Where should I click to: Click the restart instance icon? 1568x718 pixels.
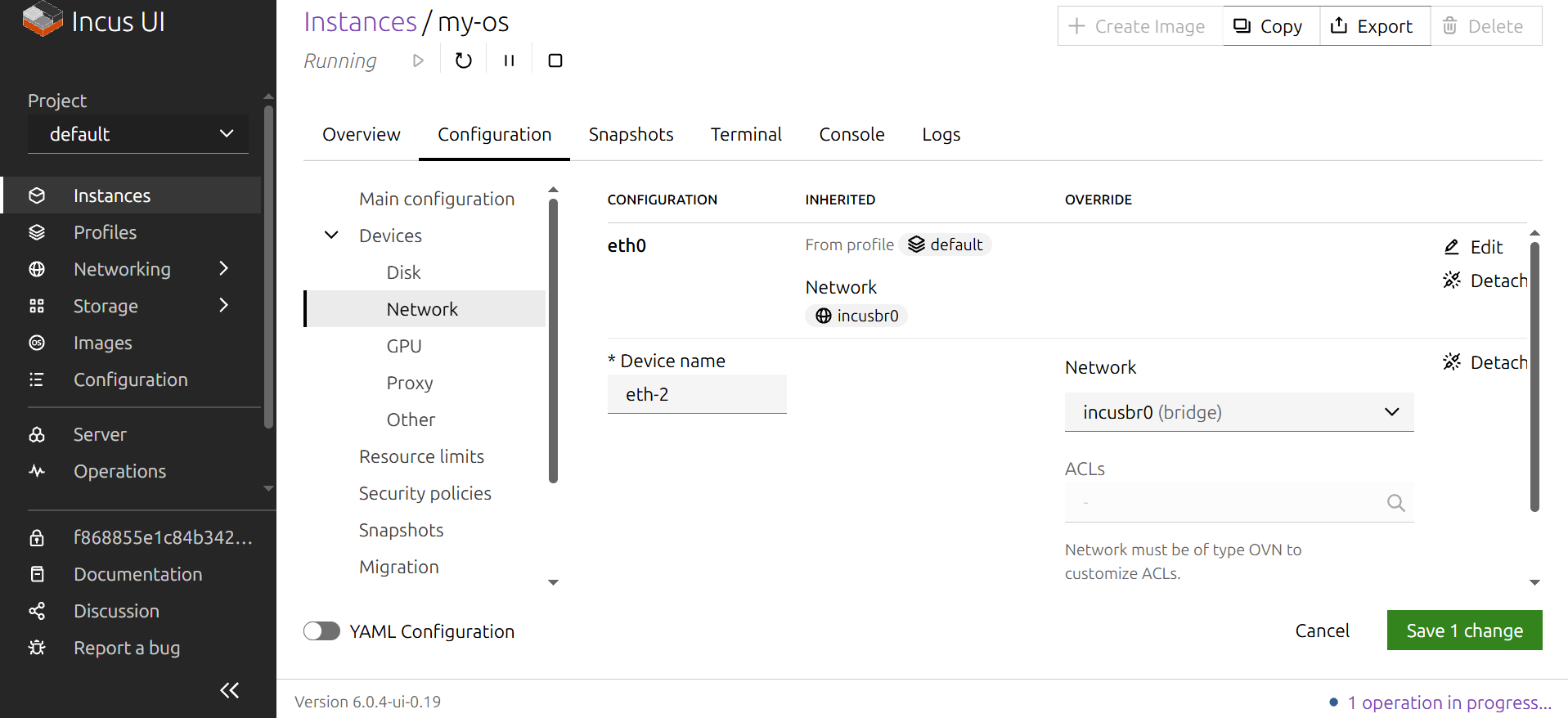463,61
